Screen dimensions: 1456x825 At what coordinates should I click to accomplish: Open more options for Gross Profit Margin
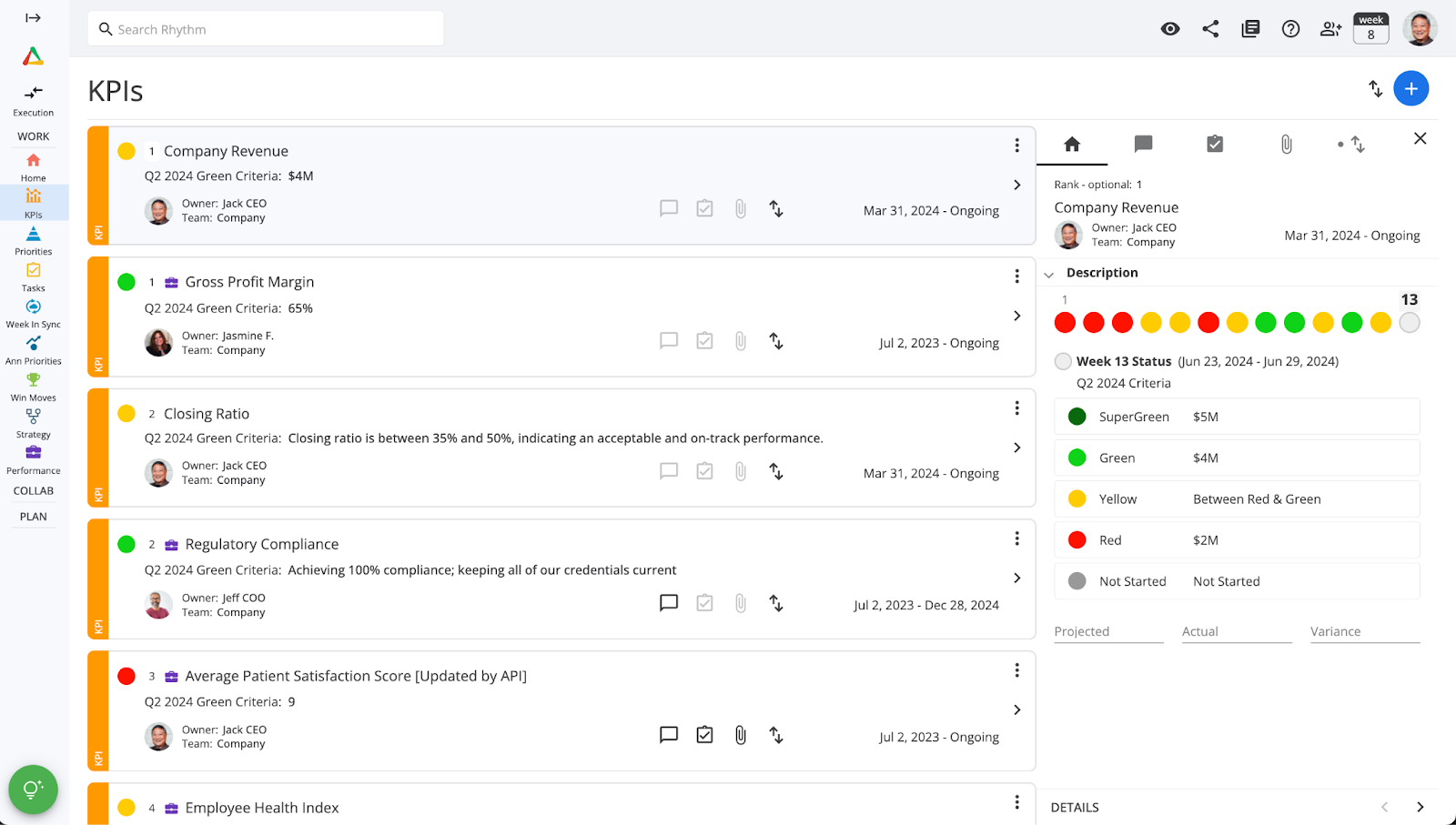(x=1016, y=277)
